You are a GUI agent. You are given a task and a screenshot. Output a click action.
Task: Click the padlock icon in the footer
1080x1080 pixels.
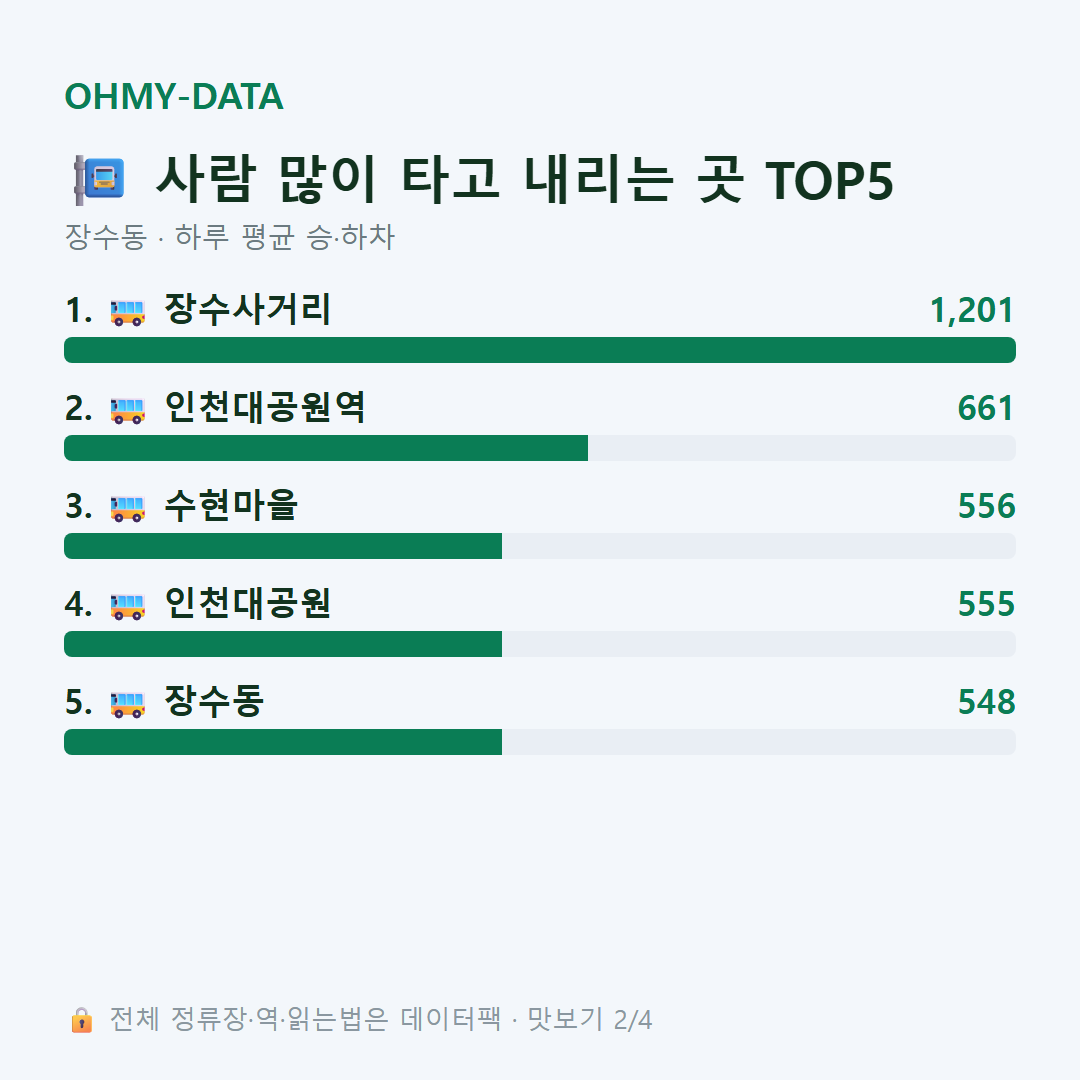pyautogui.click(x=81, y=1019)
